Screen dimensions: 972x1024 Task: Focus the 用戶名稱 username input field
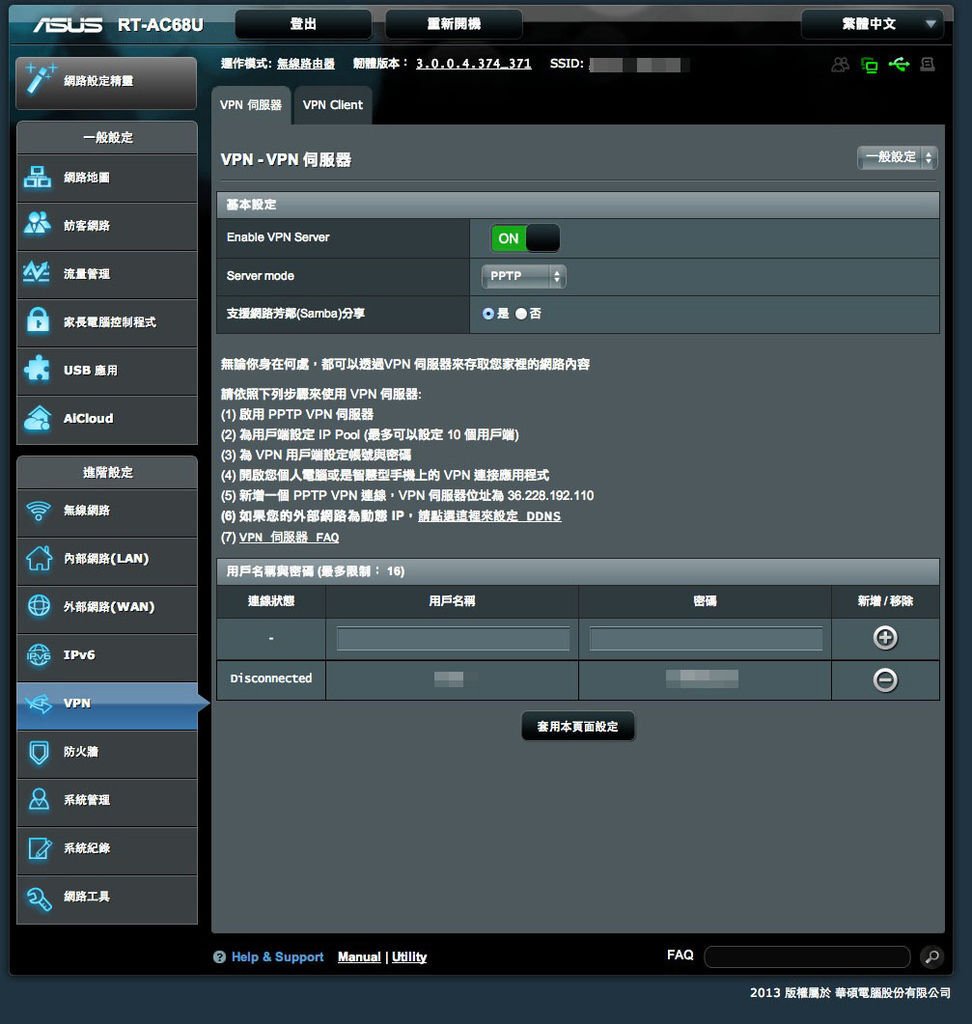[x=453, y=638]
